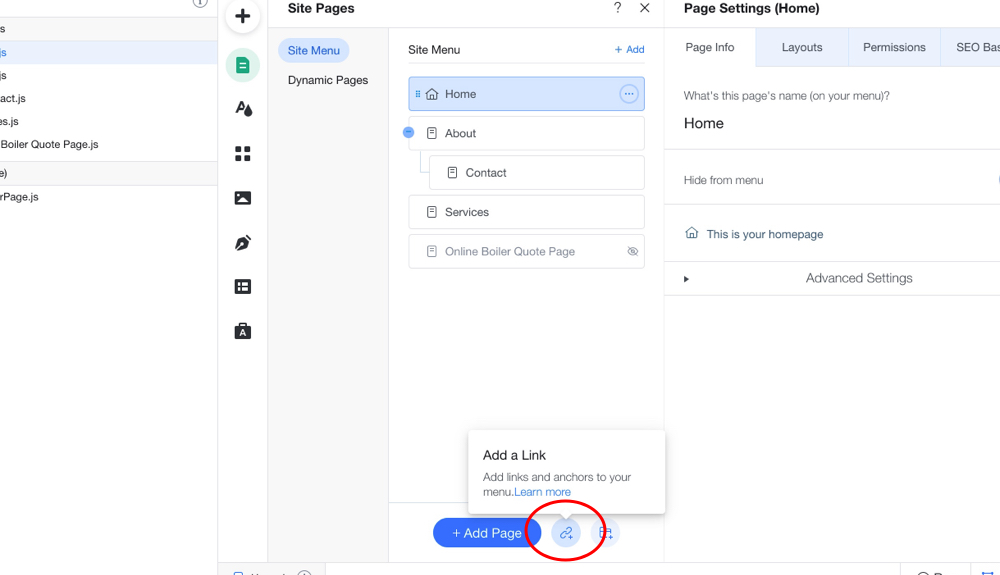Click Advanced Settings heading text

[x=858, y=279]
